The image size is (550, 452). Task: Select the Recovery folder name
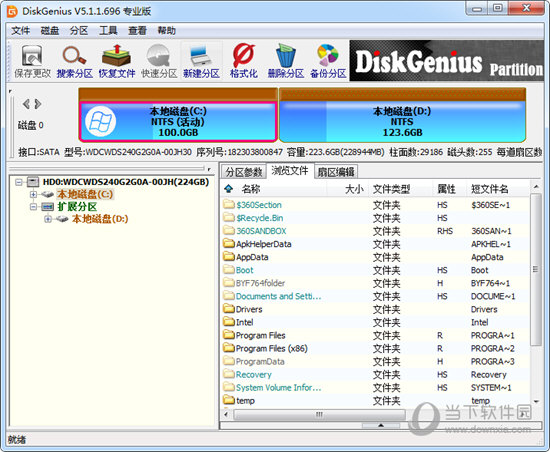(254, 374)
